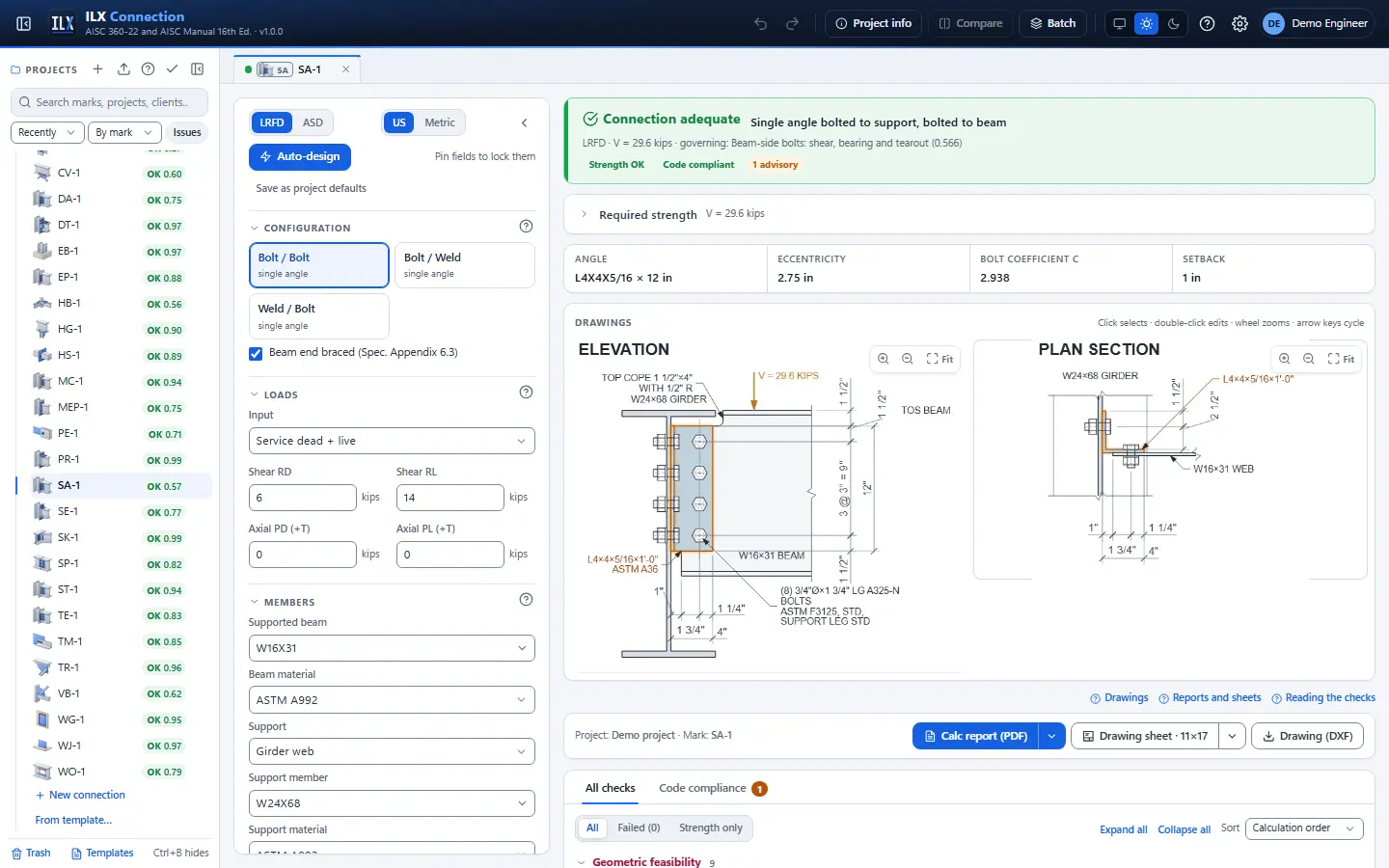
Task: Download the Calc report (PDF)
Action: tap(975, 736)
